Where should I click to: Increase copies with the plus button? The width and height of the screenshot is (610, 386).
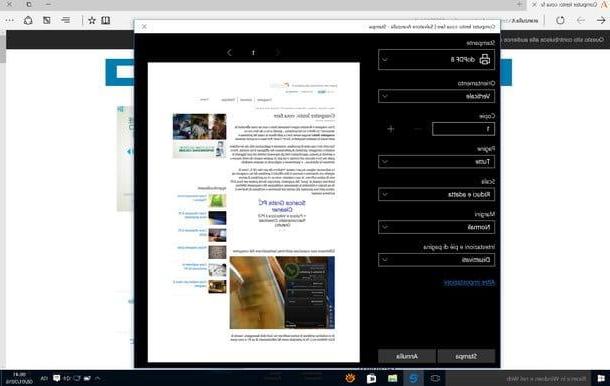(391, 129)
